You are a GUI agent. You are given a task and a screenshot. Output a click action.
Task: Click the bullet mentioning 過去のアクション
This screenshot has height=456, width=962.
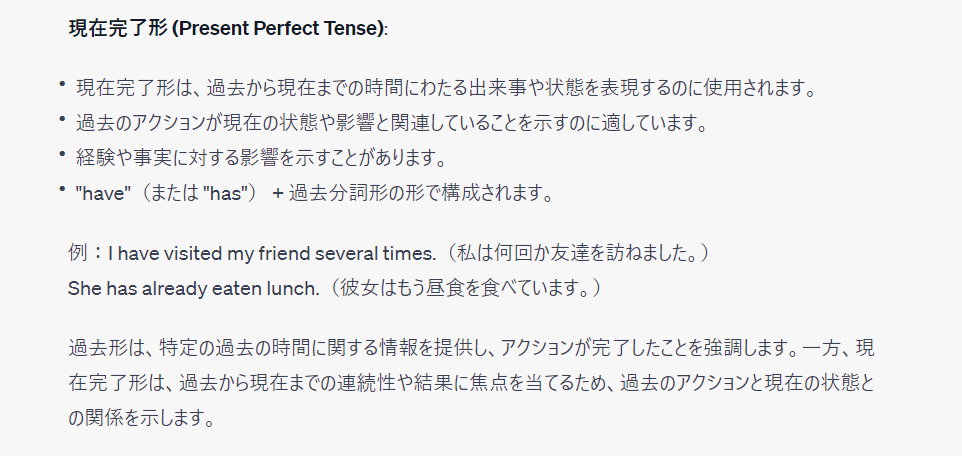(x=393, y=123)
